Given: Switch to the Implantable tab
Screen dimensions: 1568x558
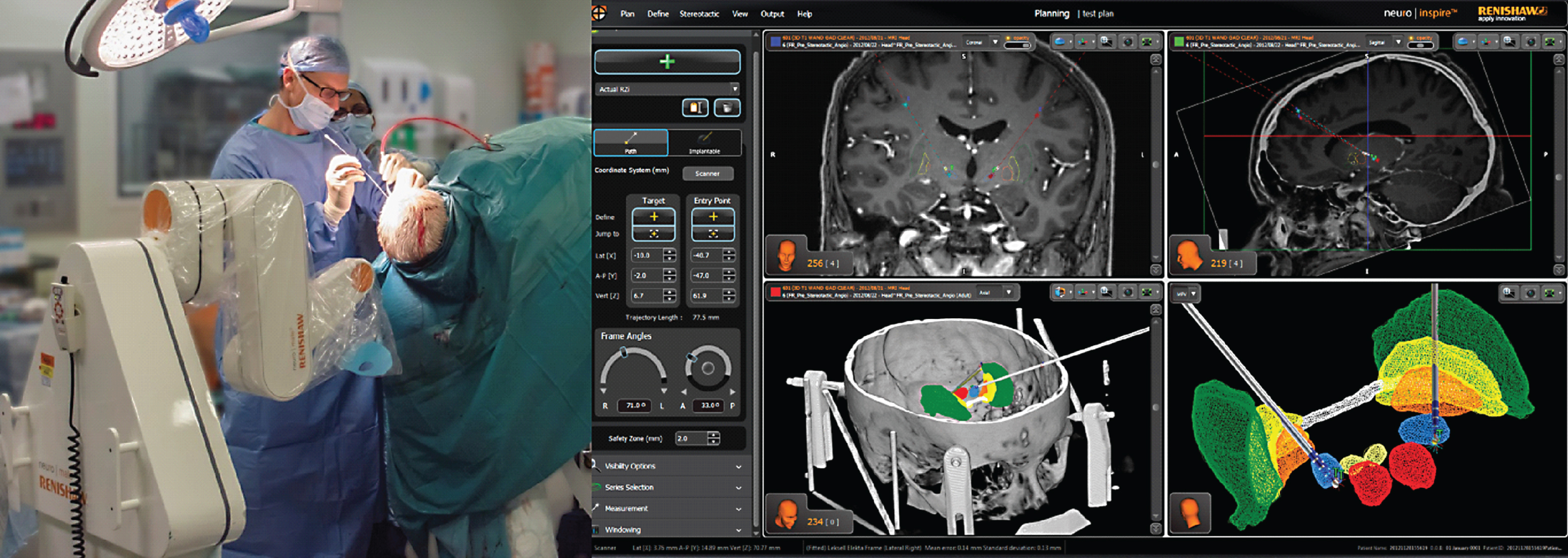Looking at the screenshot, I should [x=704, y=142].
